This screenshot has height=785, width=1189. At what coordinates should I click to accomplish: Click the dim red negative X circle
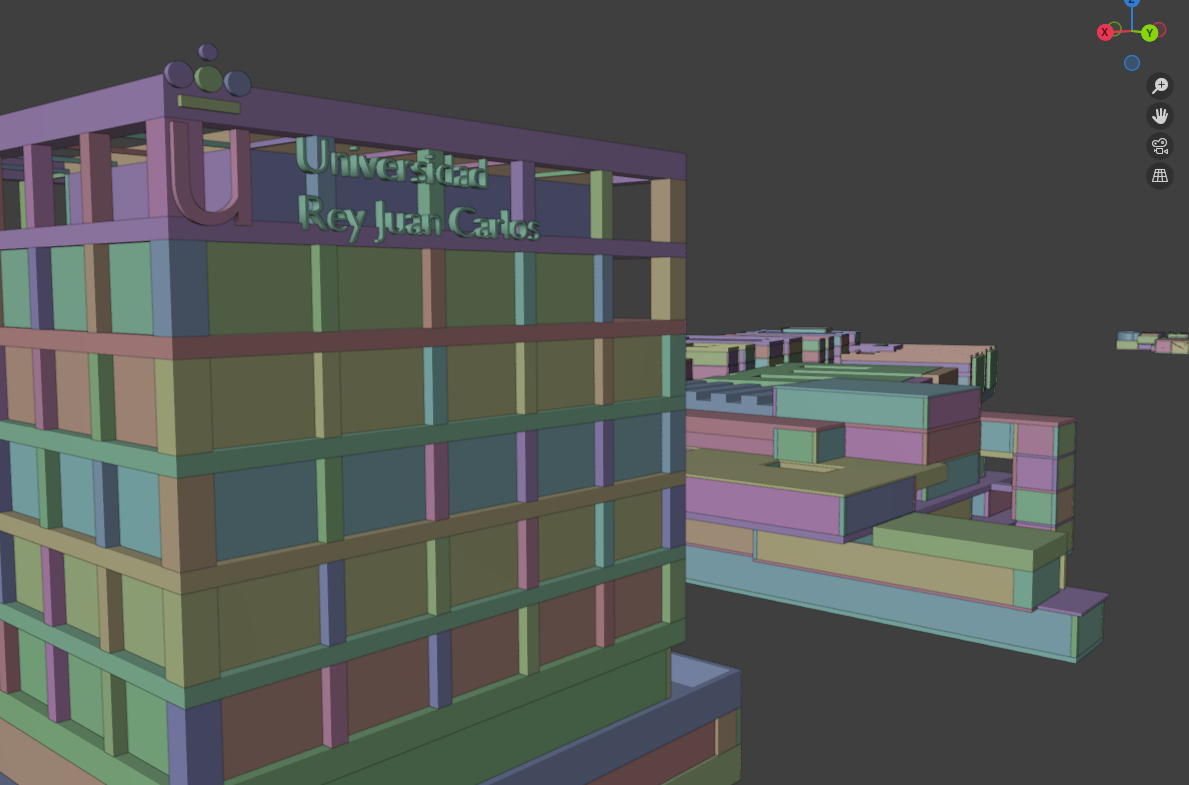(1161, 29)
